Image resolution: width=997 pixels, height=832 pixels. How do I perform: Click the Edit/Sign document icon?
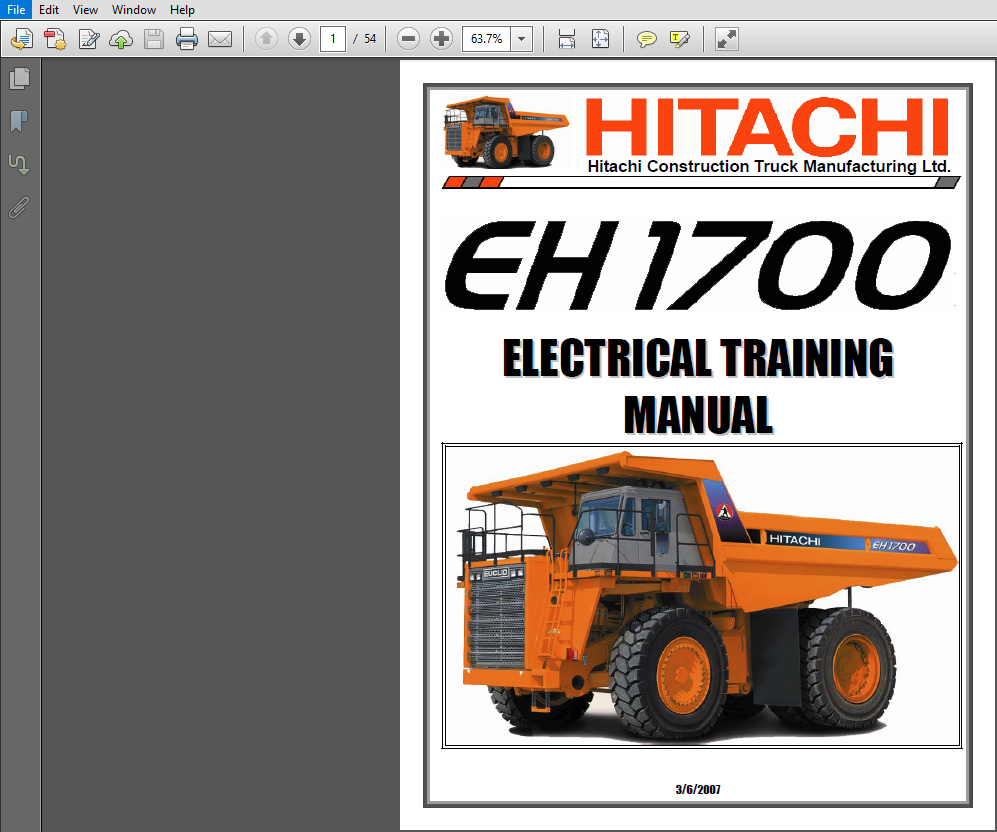click(x=88, y=39)
